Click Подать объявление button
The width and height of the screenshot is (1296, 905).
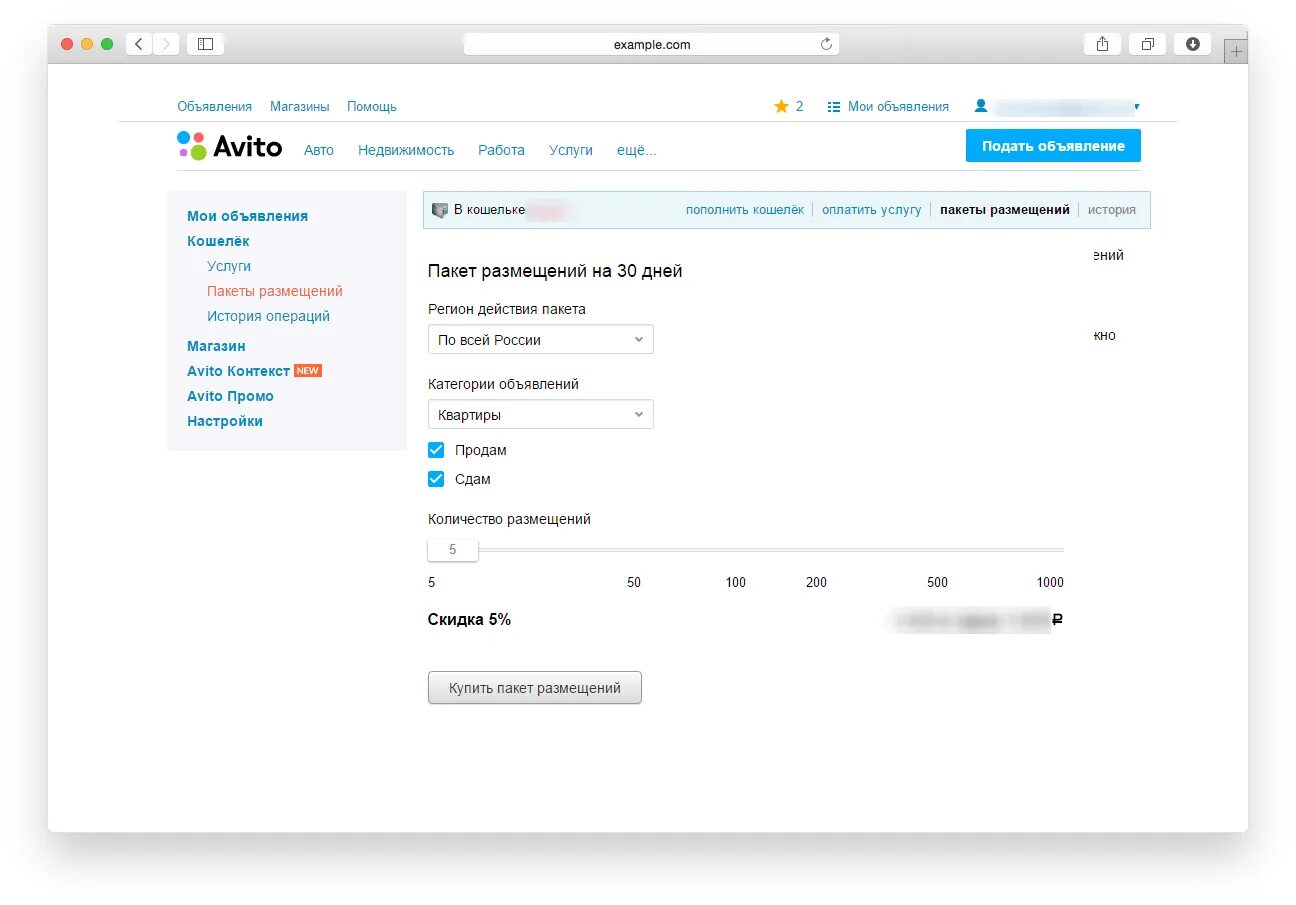click(x=1053, y=146)
